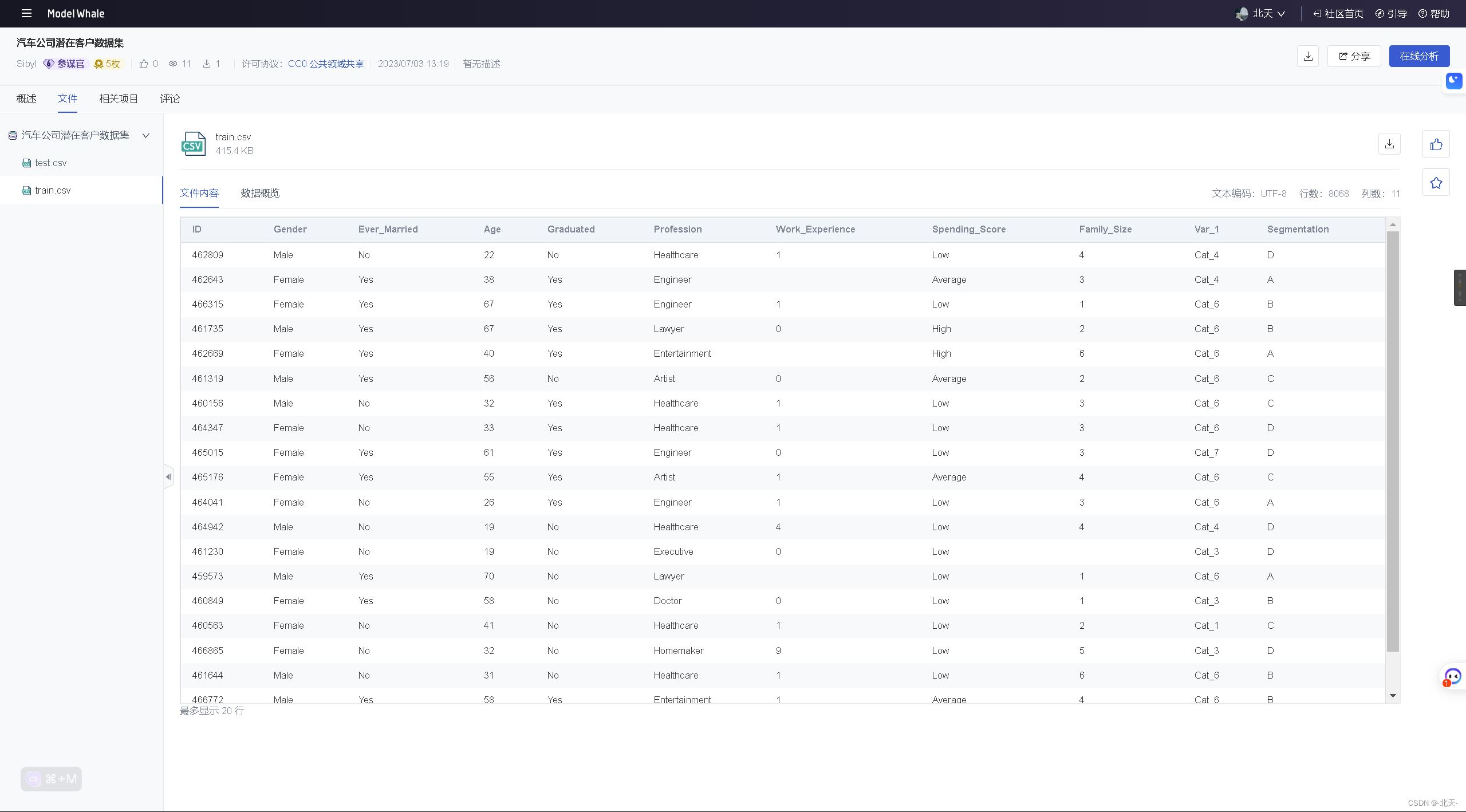The height and width of the screenshot is (812, 1466).
Task: Switch to the 文件 tab
Action: pos(68,98)
